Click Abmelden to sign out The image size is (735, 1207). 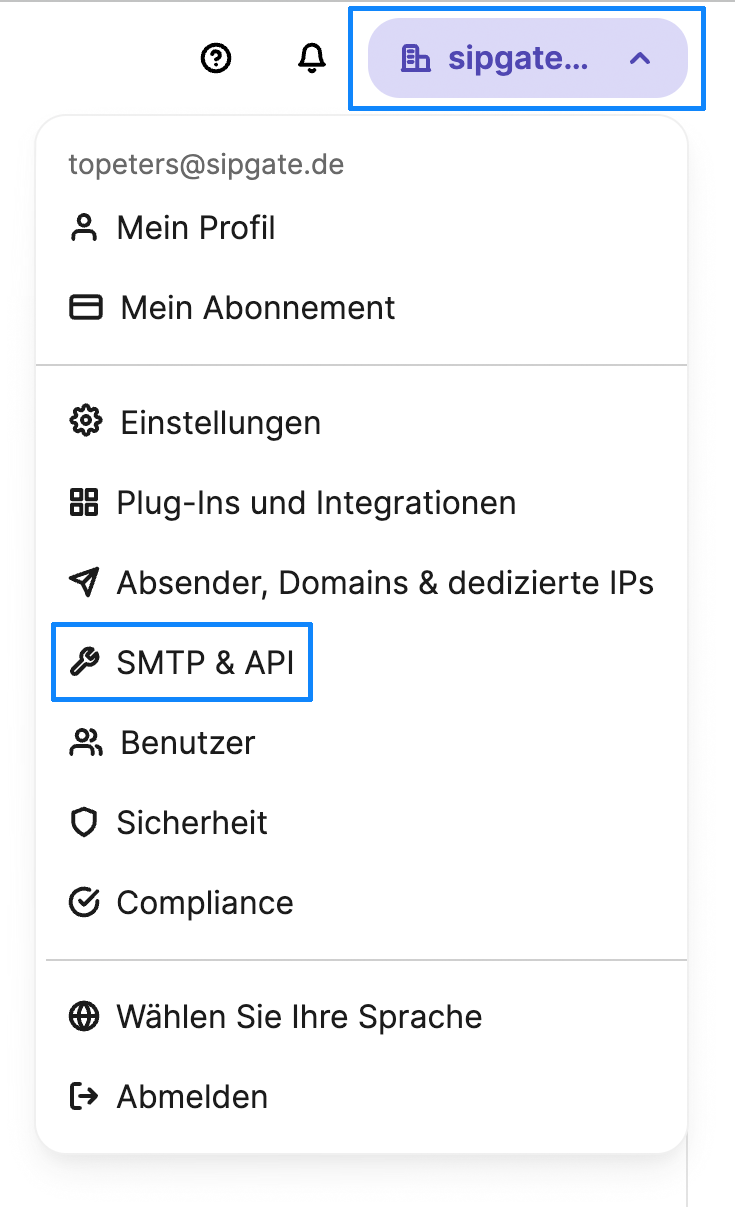pos(192,1096)
